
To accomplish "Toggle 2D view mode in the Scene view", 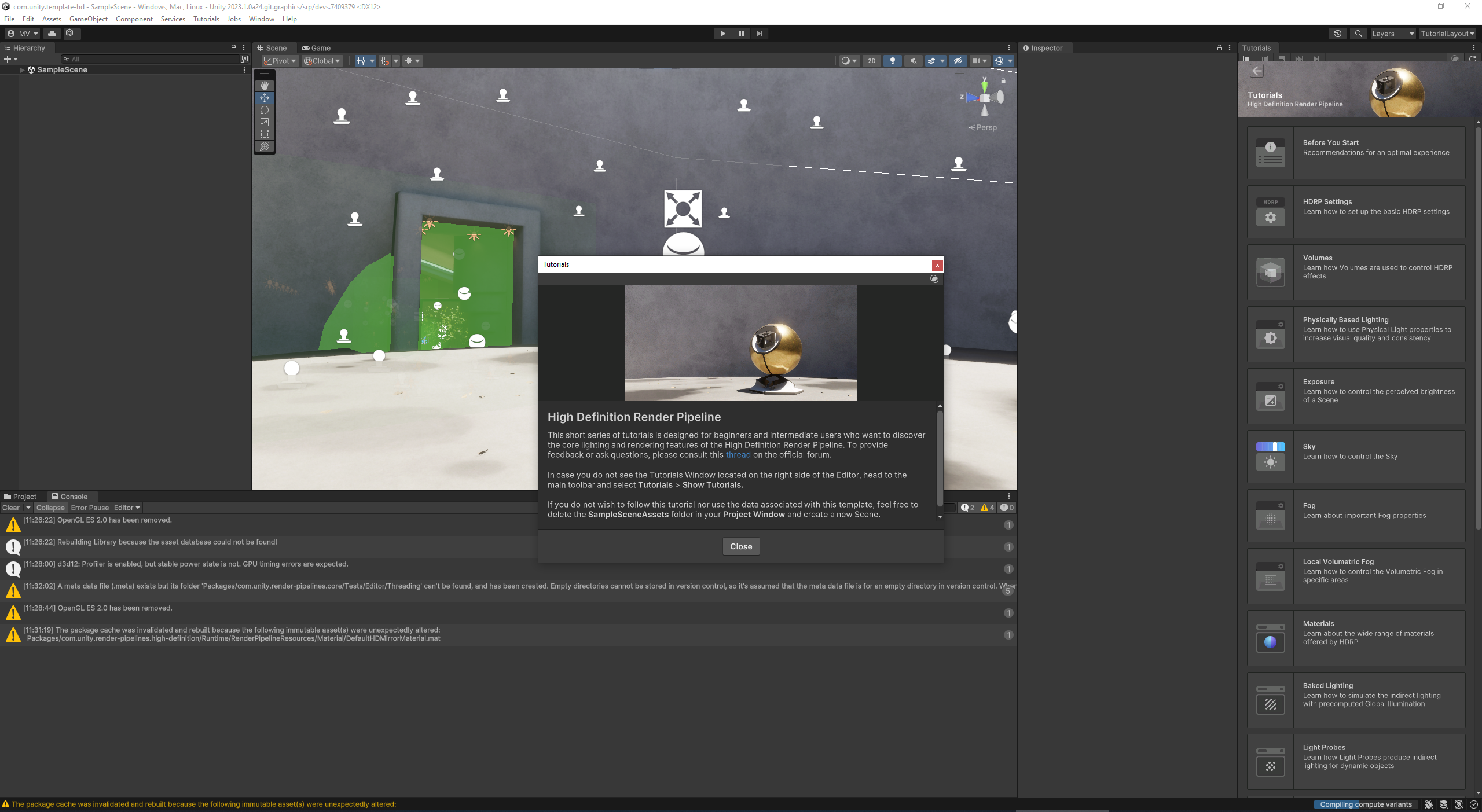I will coord(872,61).
